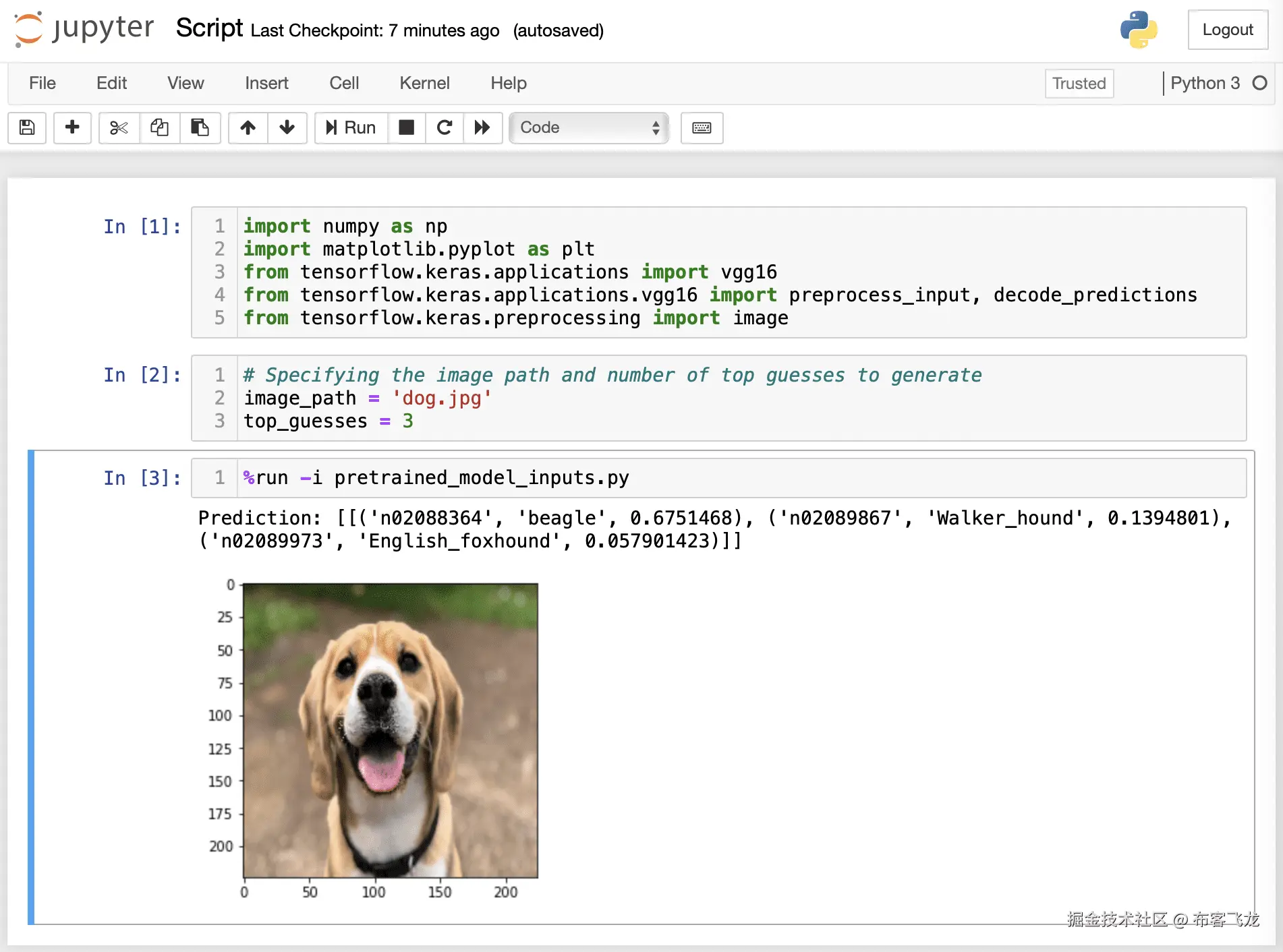Open the Kernel menu
Screen dimensions: 1283x952
tap(424, 83)
